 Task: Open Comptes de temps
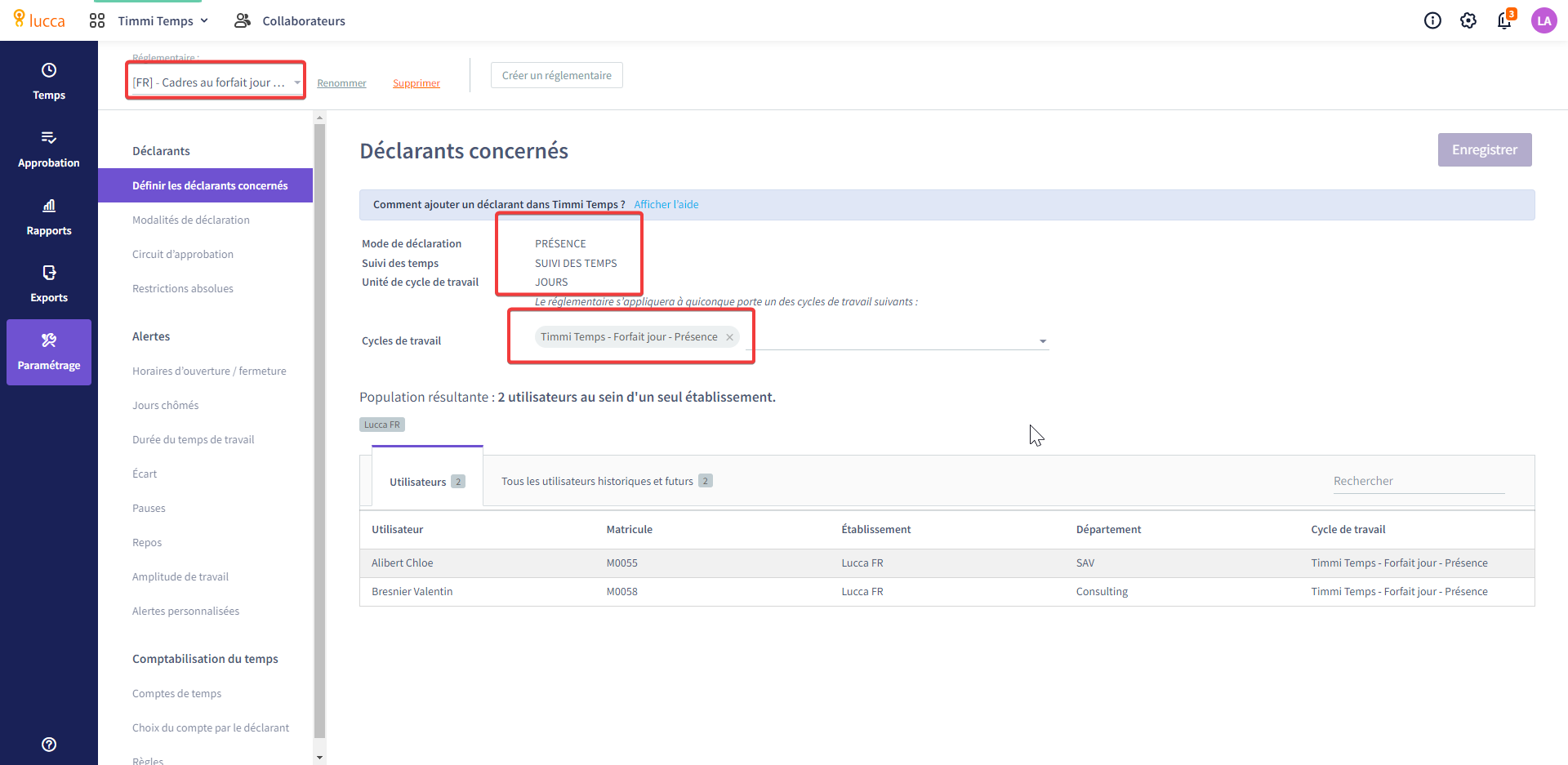tap(177, 693)
